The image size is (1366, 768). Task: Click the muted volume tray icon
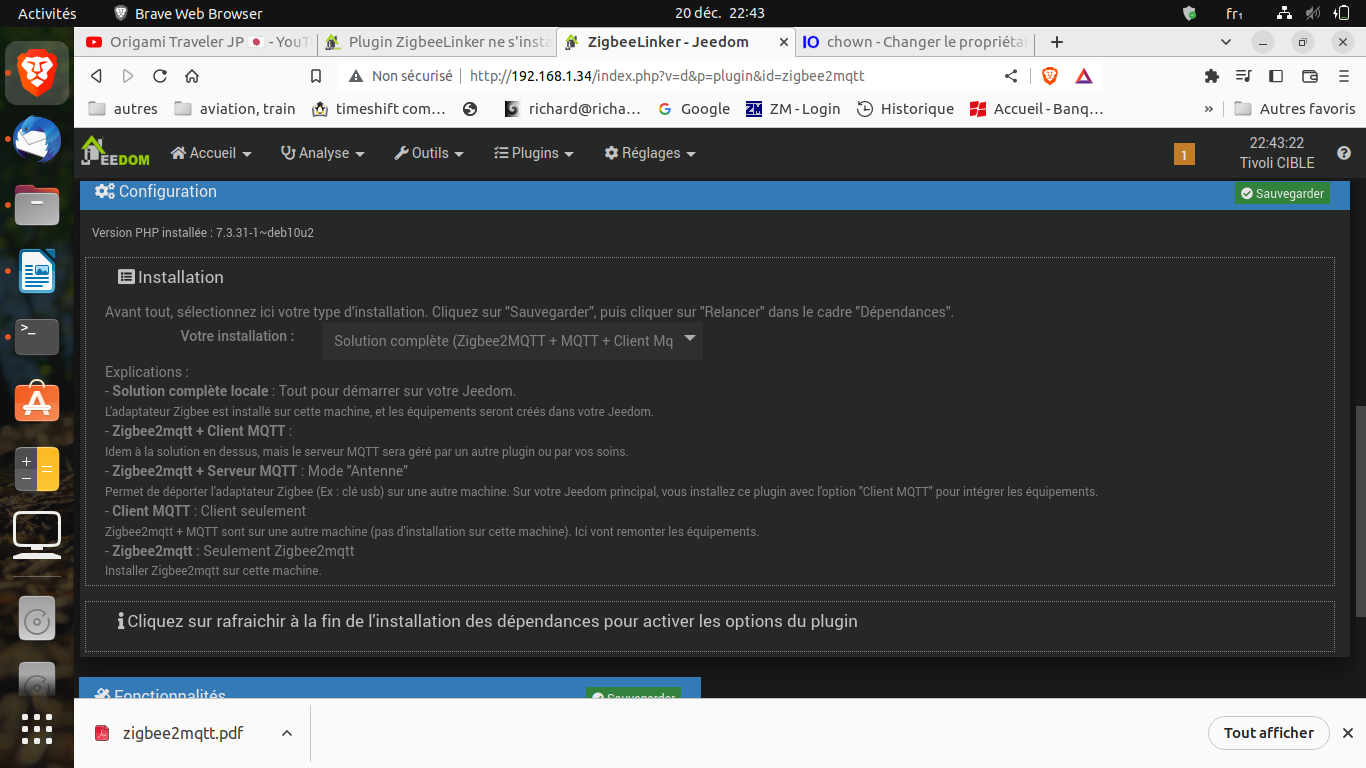[1314, 13]
